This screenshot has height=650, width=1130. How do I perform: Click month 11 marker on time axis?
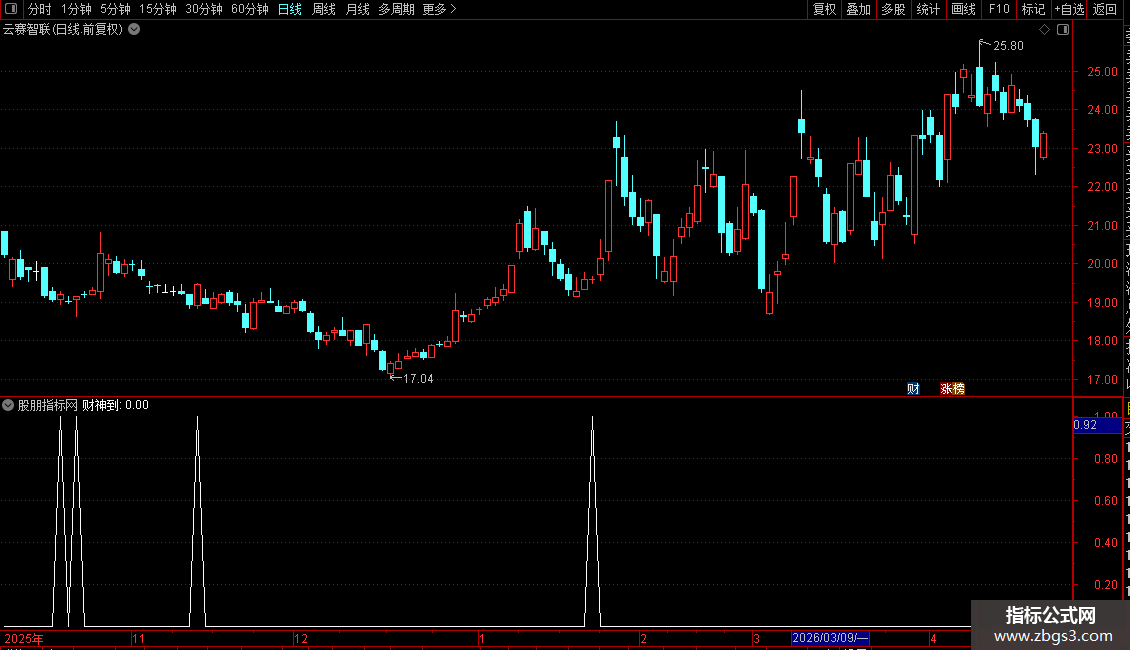click(x=138, y=638)
